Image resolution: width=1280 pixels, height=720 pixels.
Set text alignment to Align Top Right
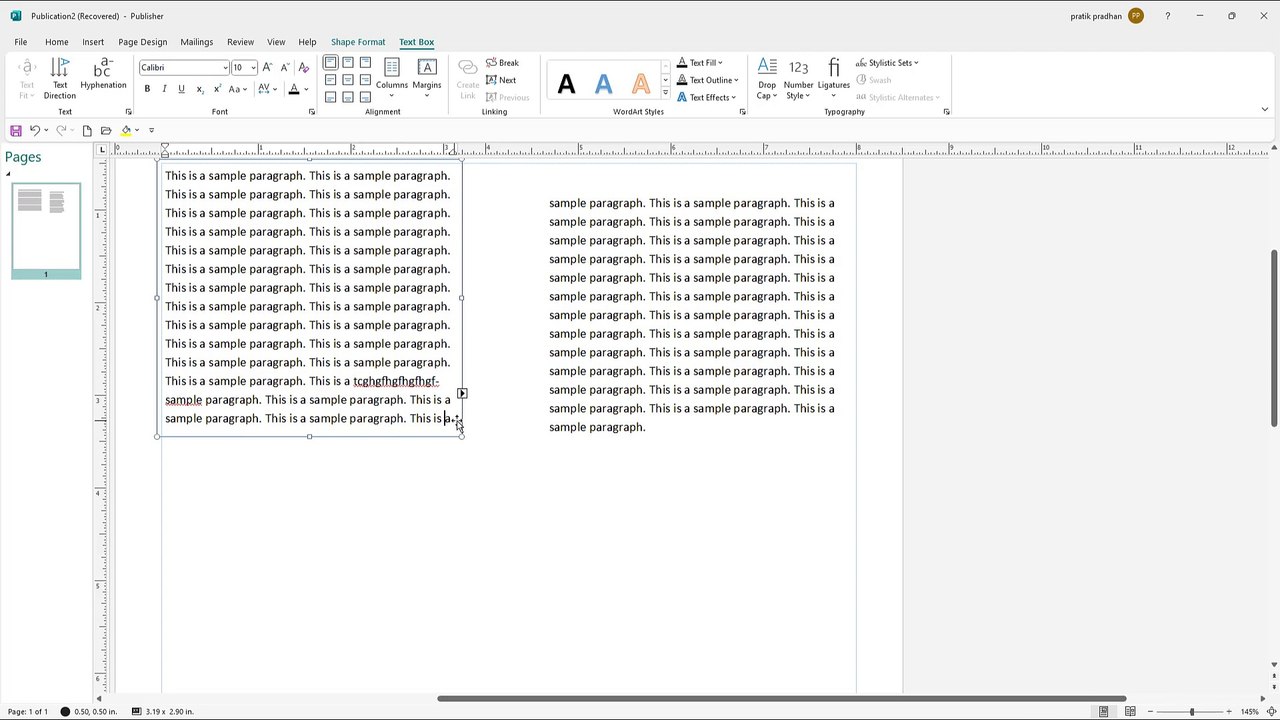[365, 63]
